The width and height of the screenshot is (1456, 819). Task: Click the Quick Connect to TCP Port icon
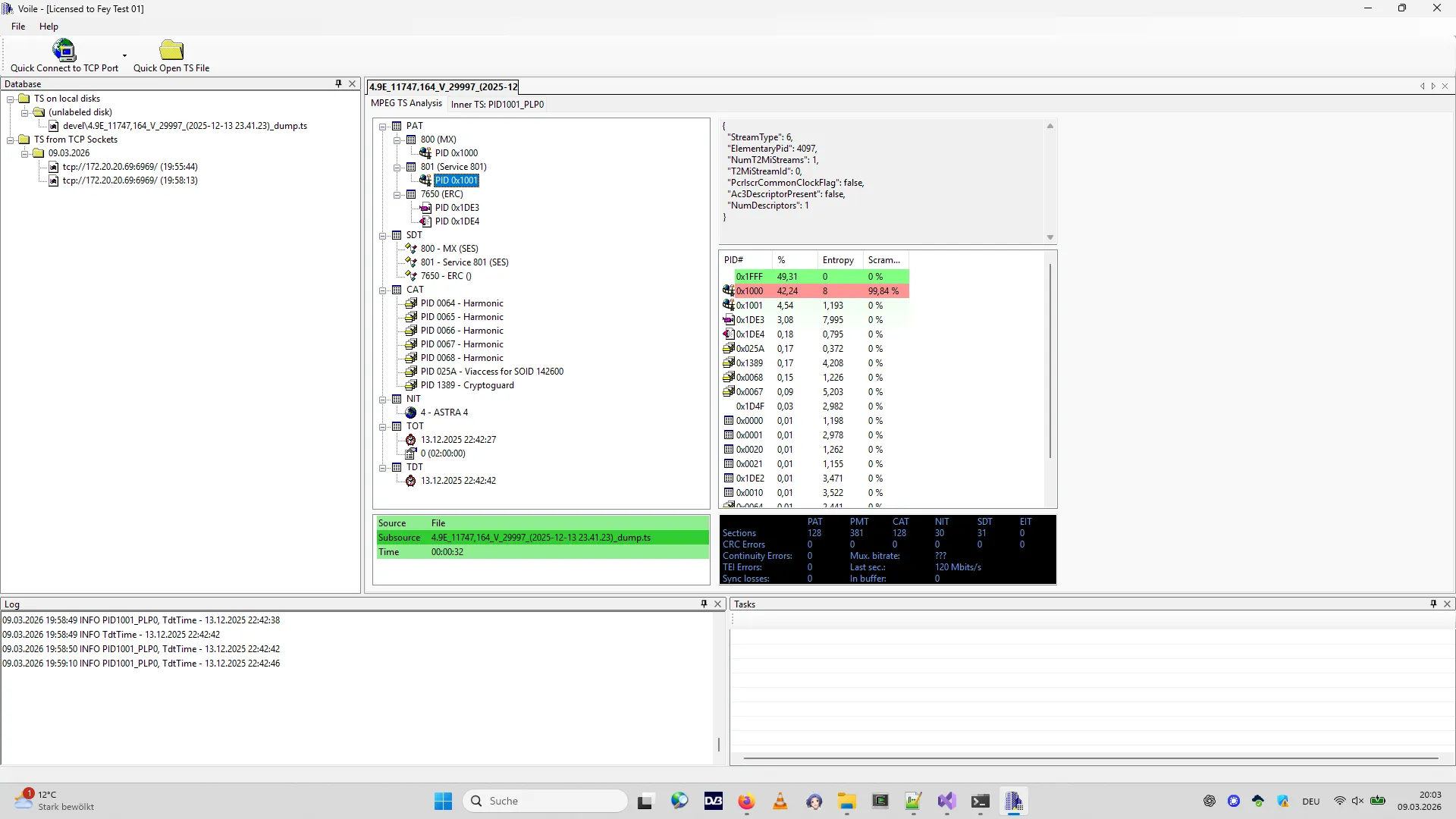(x=64, y=51)
